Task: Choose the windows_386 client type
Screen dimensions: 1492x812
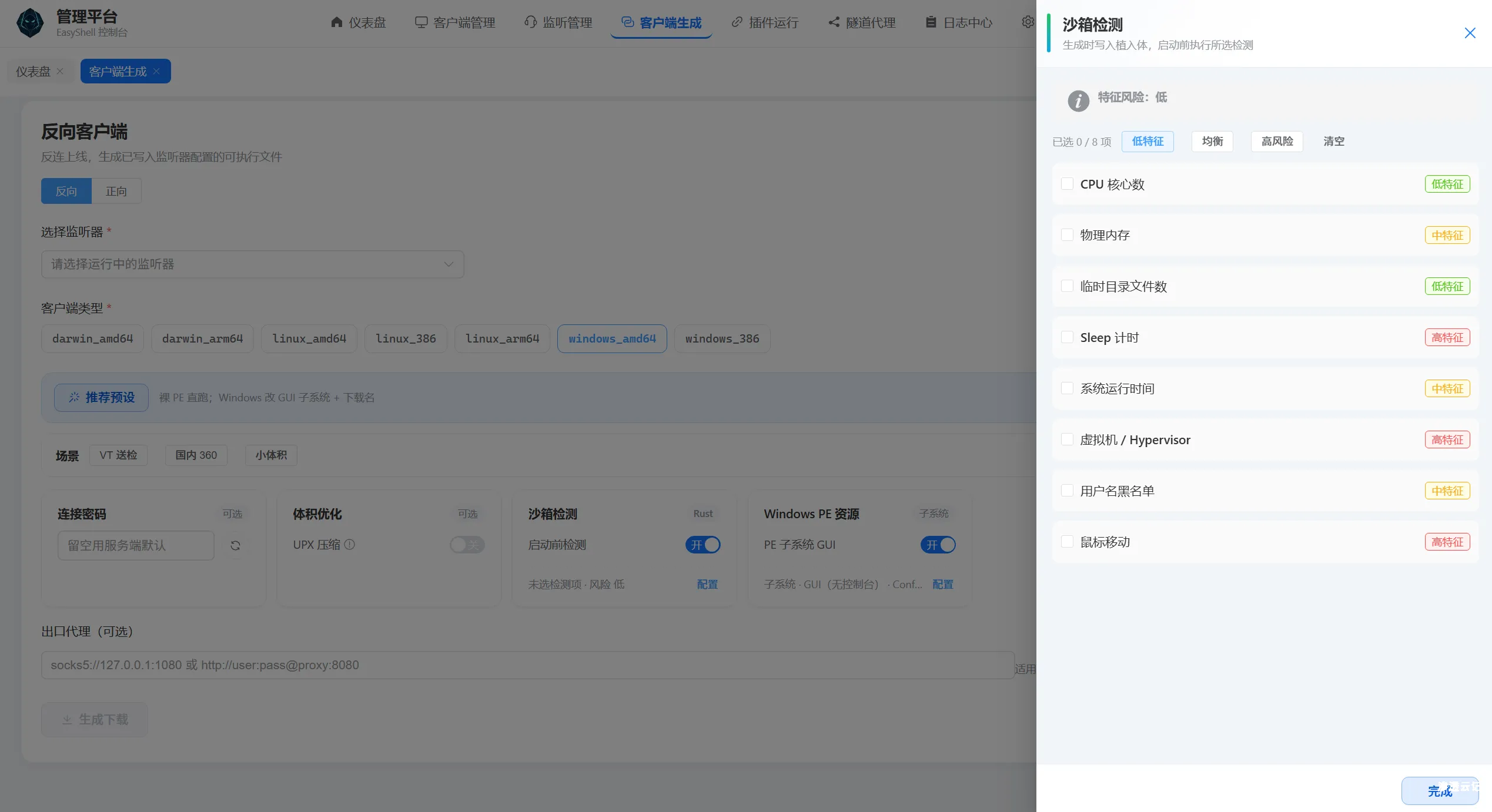Action: (x=722, y=338)
